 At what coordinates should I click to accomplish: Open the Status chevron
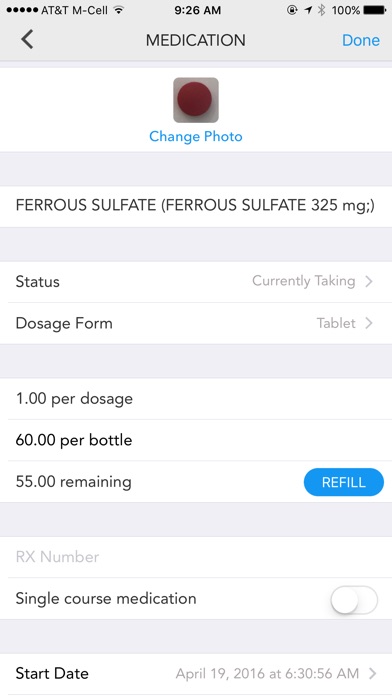tap(368, 281)
